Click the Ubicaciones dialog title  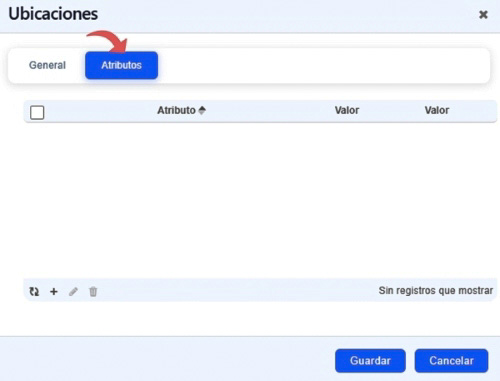click(53, 14)
